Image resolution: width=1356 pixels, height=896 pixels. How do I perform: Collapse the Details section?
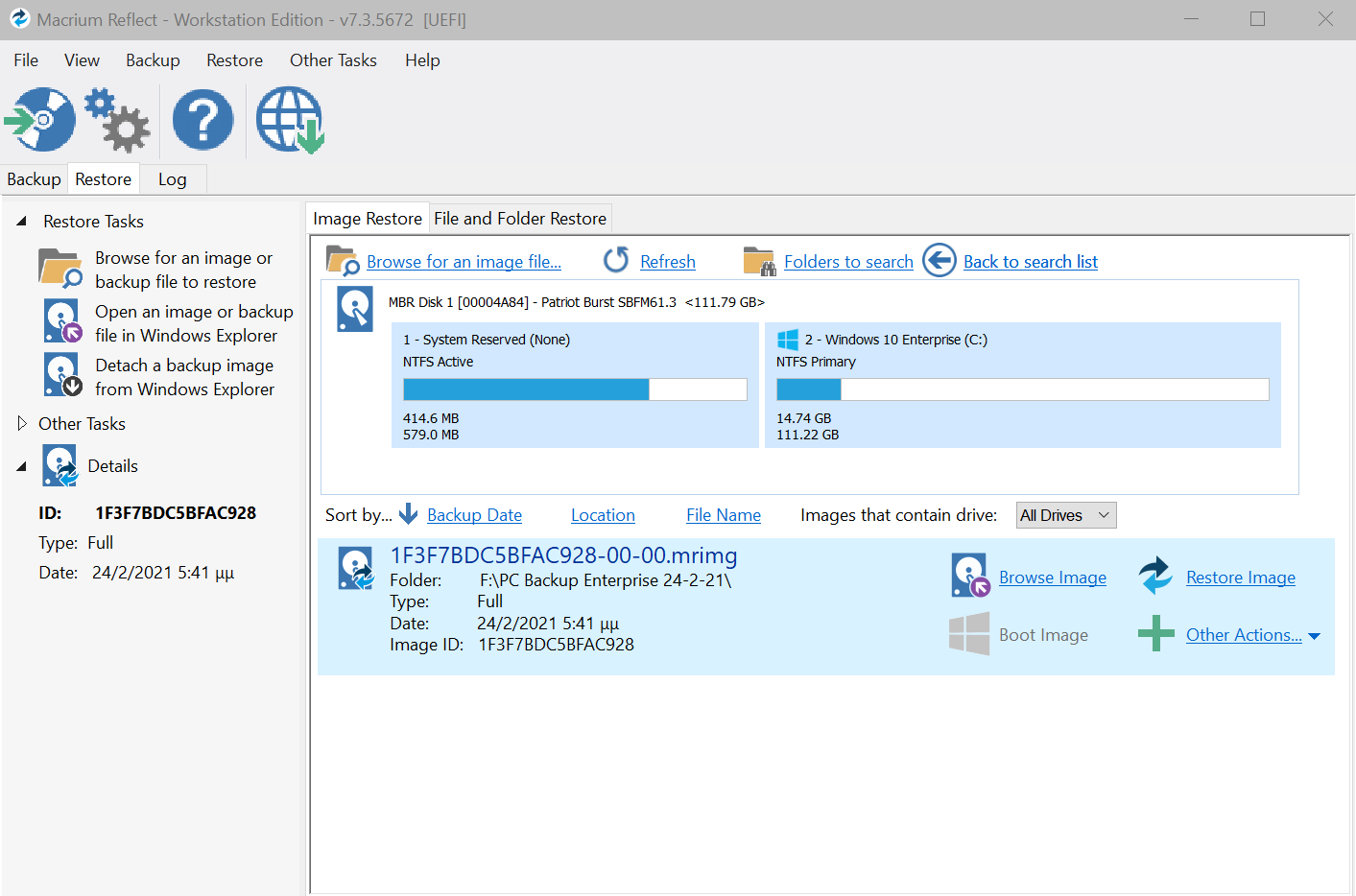tap(21, 466)
